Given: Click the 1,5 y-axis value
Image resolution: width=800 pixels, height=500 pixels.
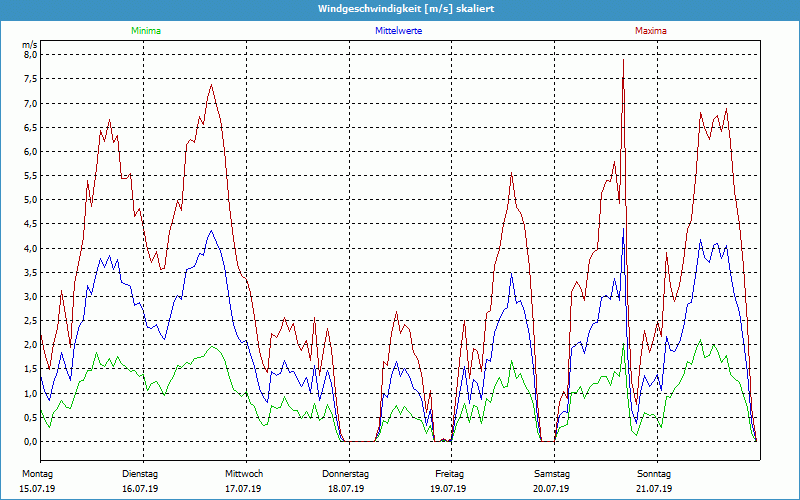Looking at the screenshot, I should [x=31, y=369].
